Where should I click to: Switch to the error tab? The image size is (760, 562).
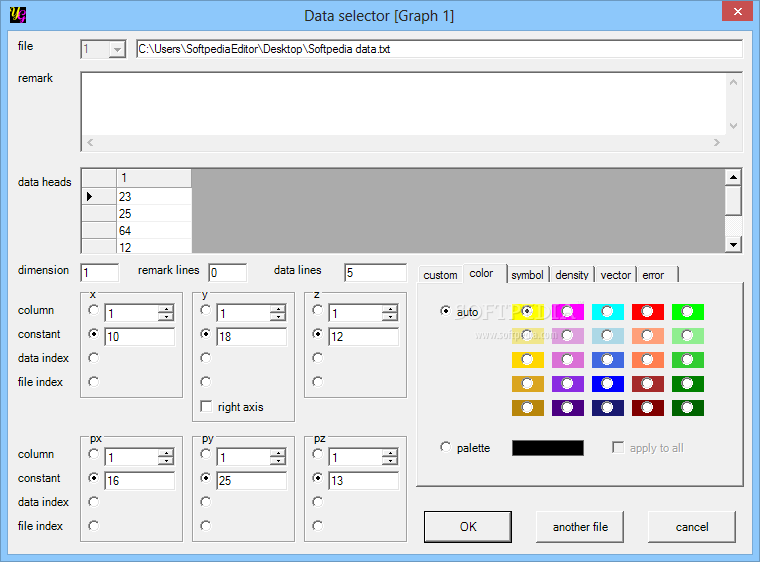pos(657,275)
